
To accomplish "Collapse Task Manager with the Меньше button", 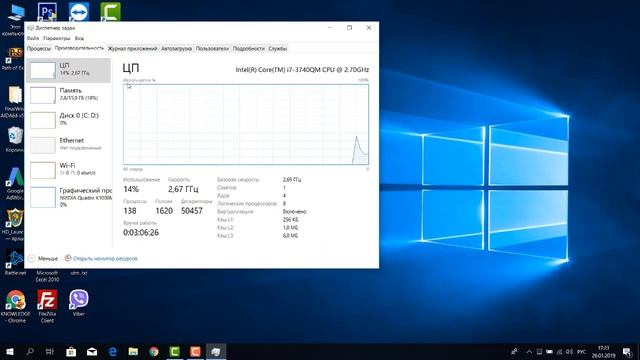I will point(43,258).
